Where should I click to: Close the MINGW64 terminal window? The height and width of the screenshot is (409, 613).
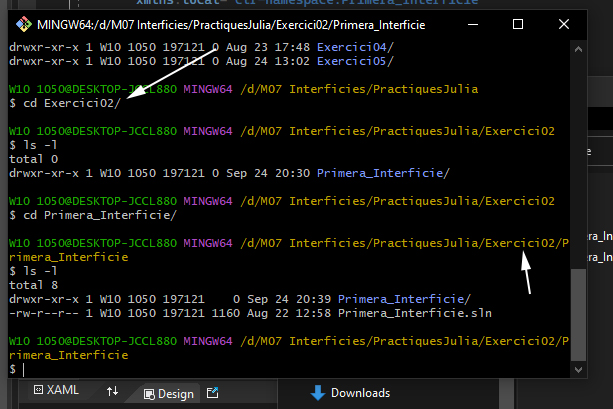coord(562,23)
